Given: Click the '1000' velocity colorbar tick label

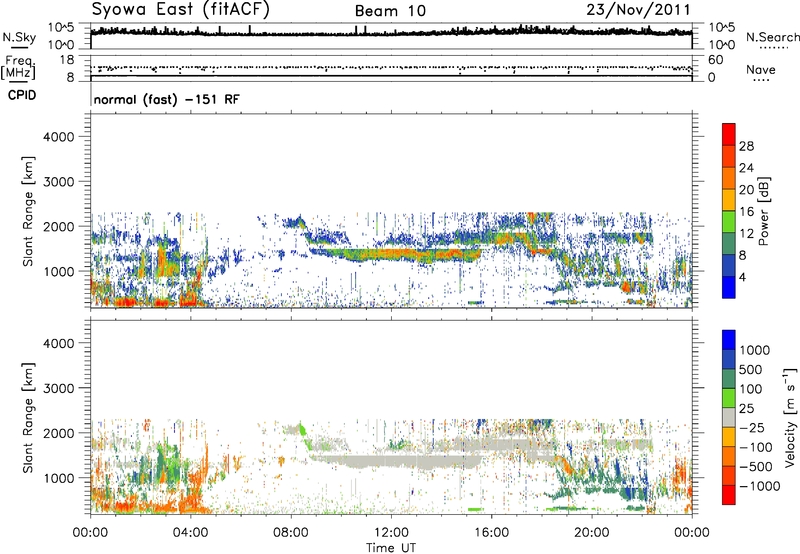Looking at the screenshot, I should [754, 350].
